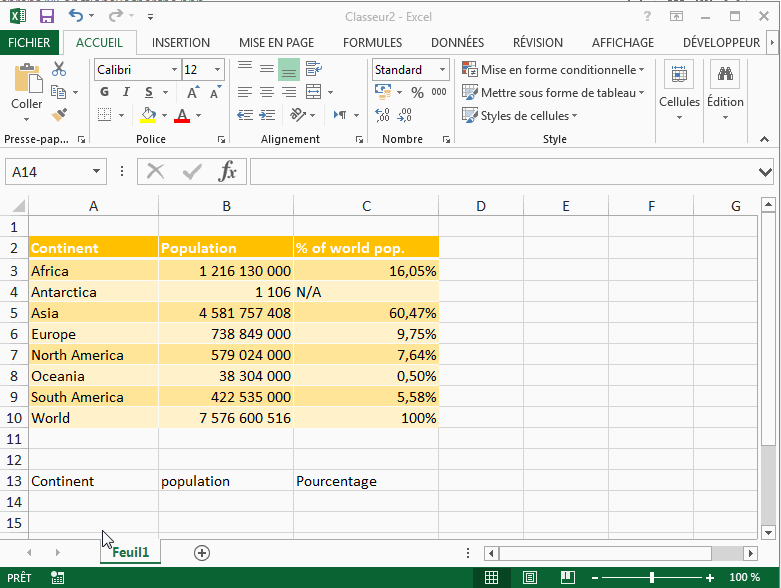The width and height of the screenshot is (781, 588).
Task: Collapse the ribbon with the arrow
Action: coord(765,139)
